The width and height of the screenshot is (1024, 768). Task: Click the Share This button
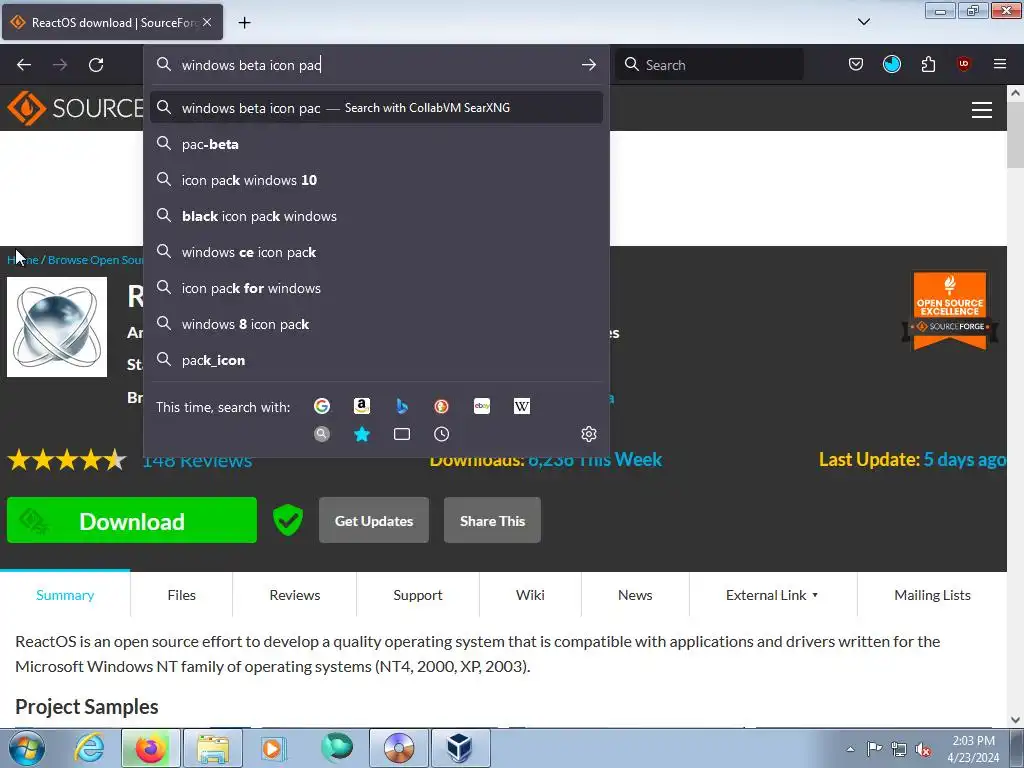pos(492,520)
